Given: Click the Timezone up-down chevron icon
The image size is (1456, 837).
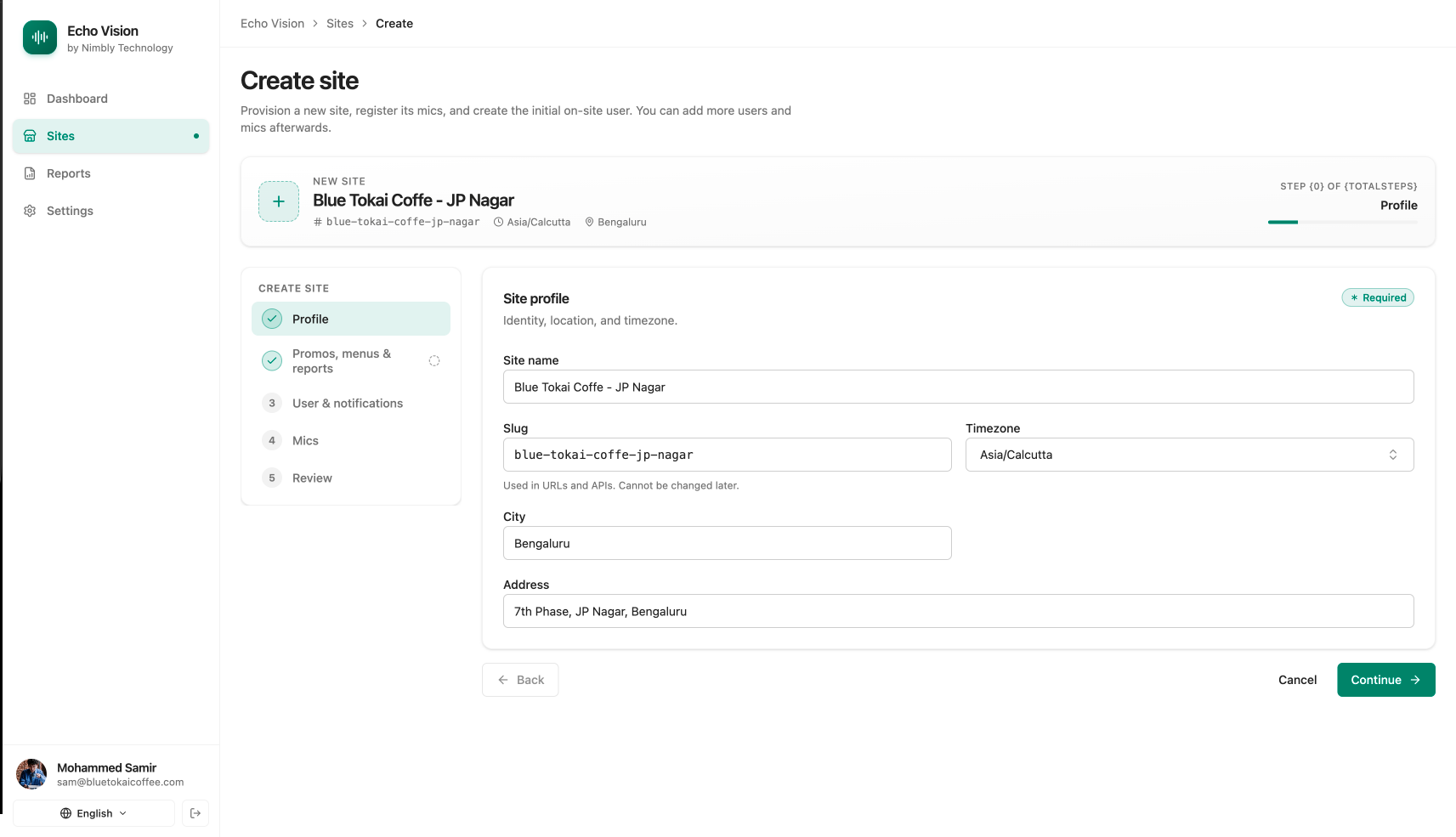Looking at the screenshot, I should point(1393,455).
